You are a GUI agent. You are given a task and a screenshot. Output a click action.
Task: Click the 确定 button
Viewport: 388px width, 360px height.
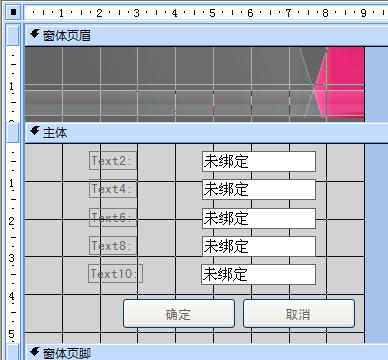[x=179, y=314]
